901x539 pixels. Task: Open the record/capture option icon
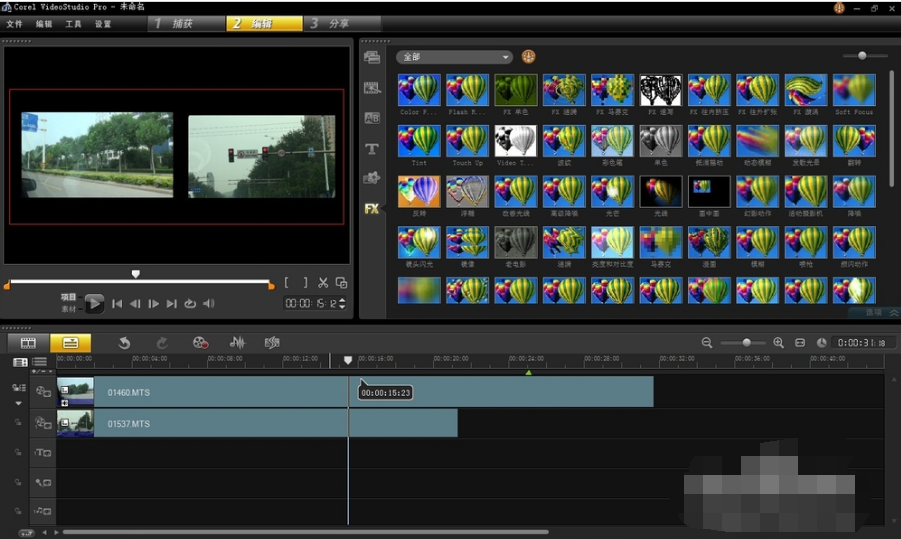[200, 343]
